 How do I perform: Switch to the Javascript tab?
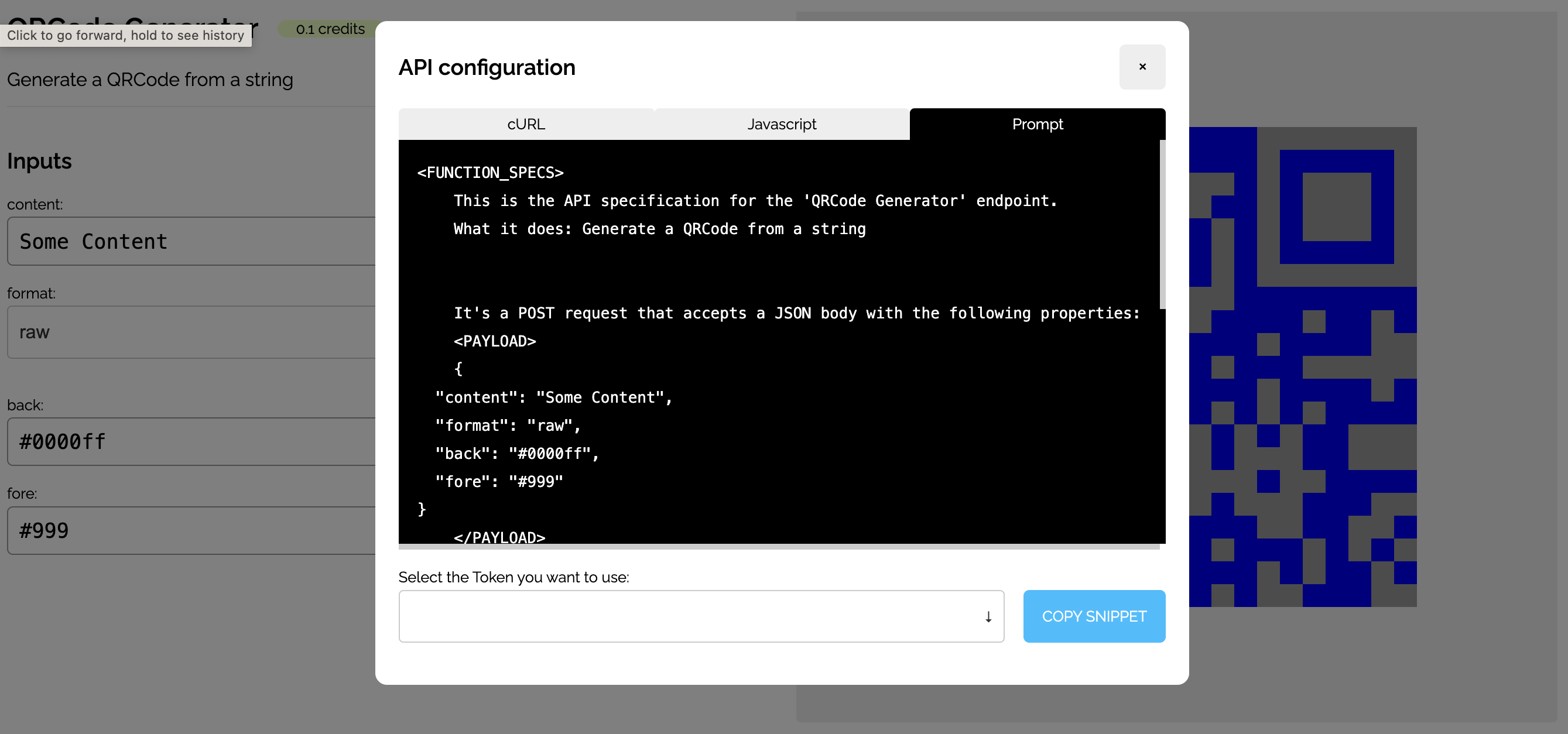point(782,124)
